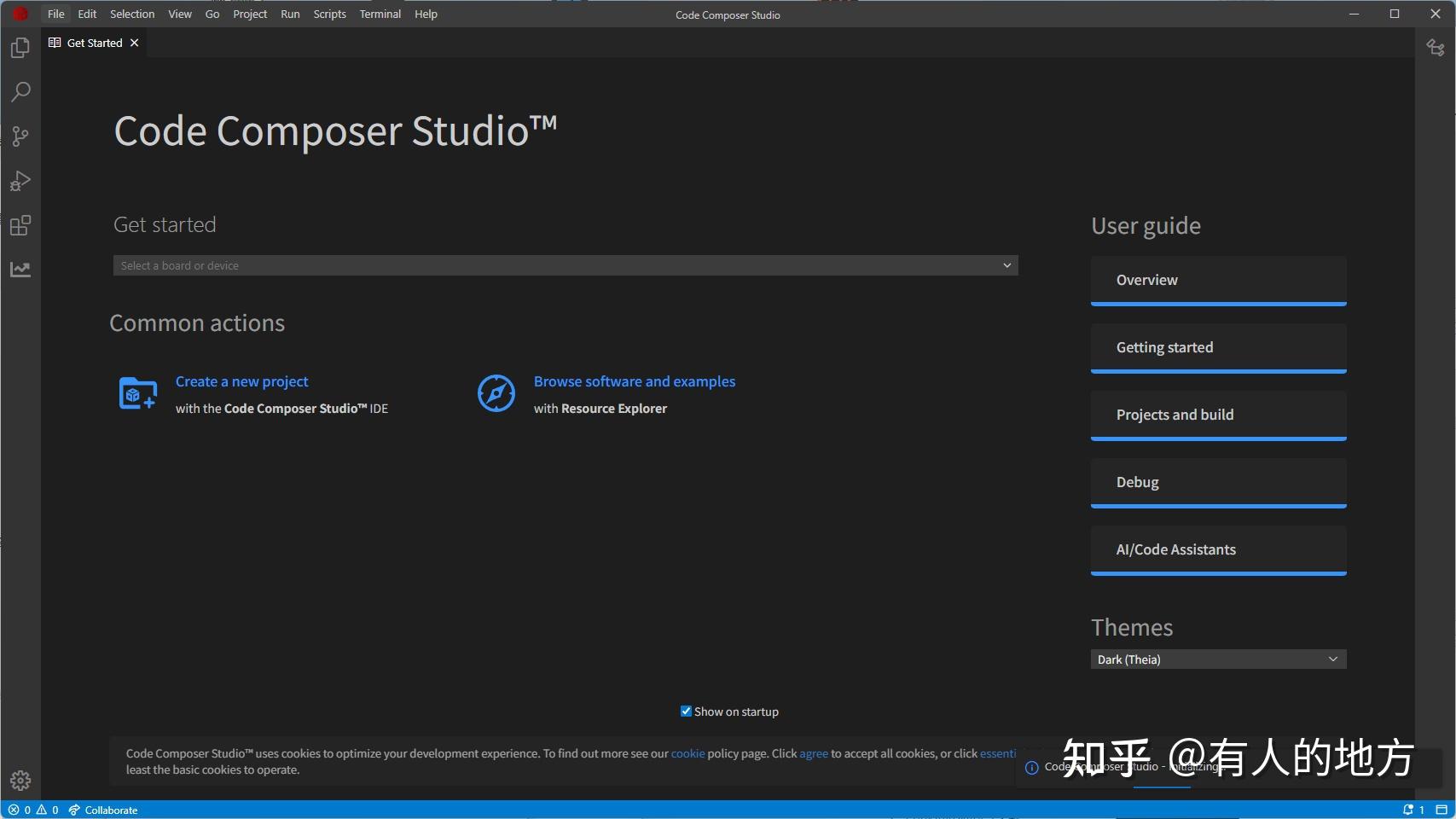Toggle the Show on startup checkbox
Image resolution: width=1456 pixels, height=819 pixels.
(686, 711)
